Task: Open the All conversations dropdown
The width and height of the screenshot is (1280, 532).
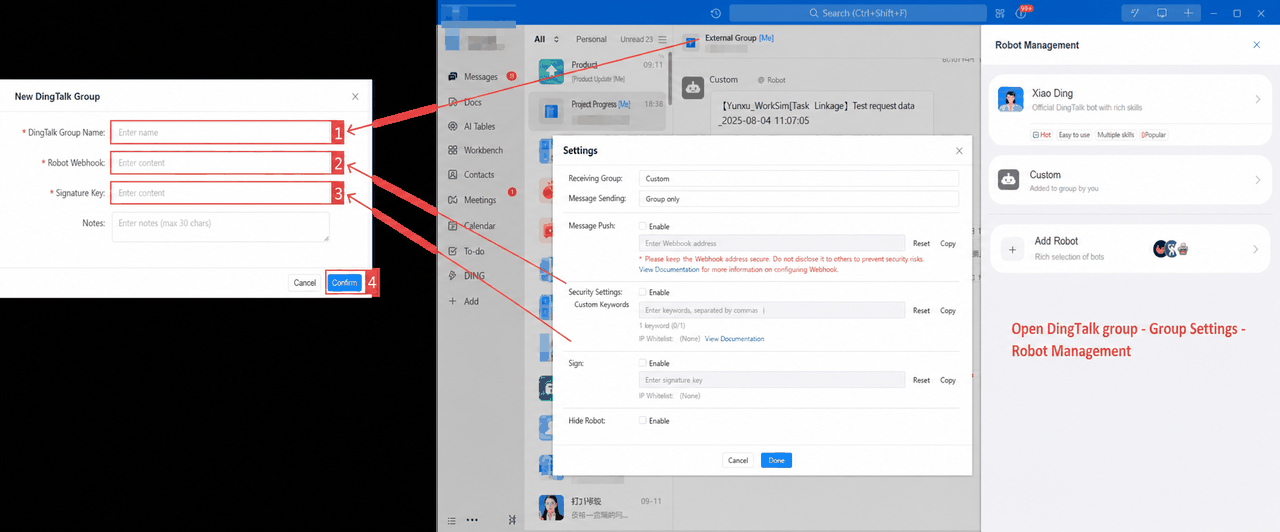Action: pos(547,40)
